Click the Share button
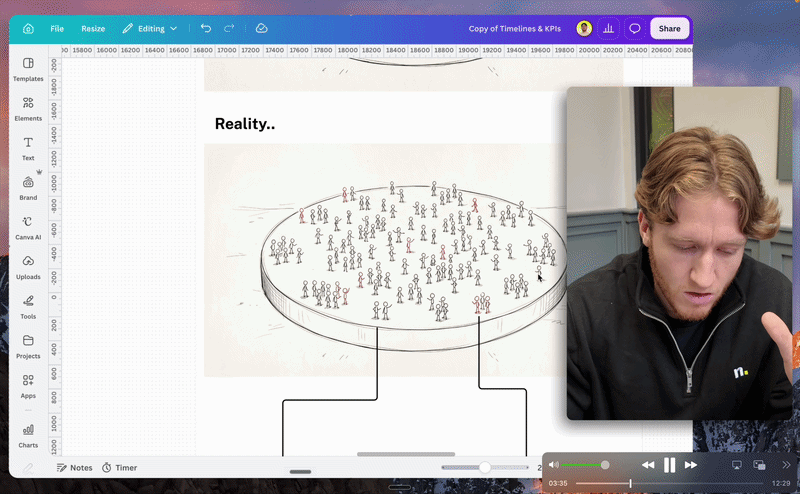The height and width of the screenshot is (494, 800). [669, 29]
